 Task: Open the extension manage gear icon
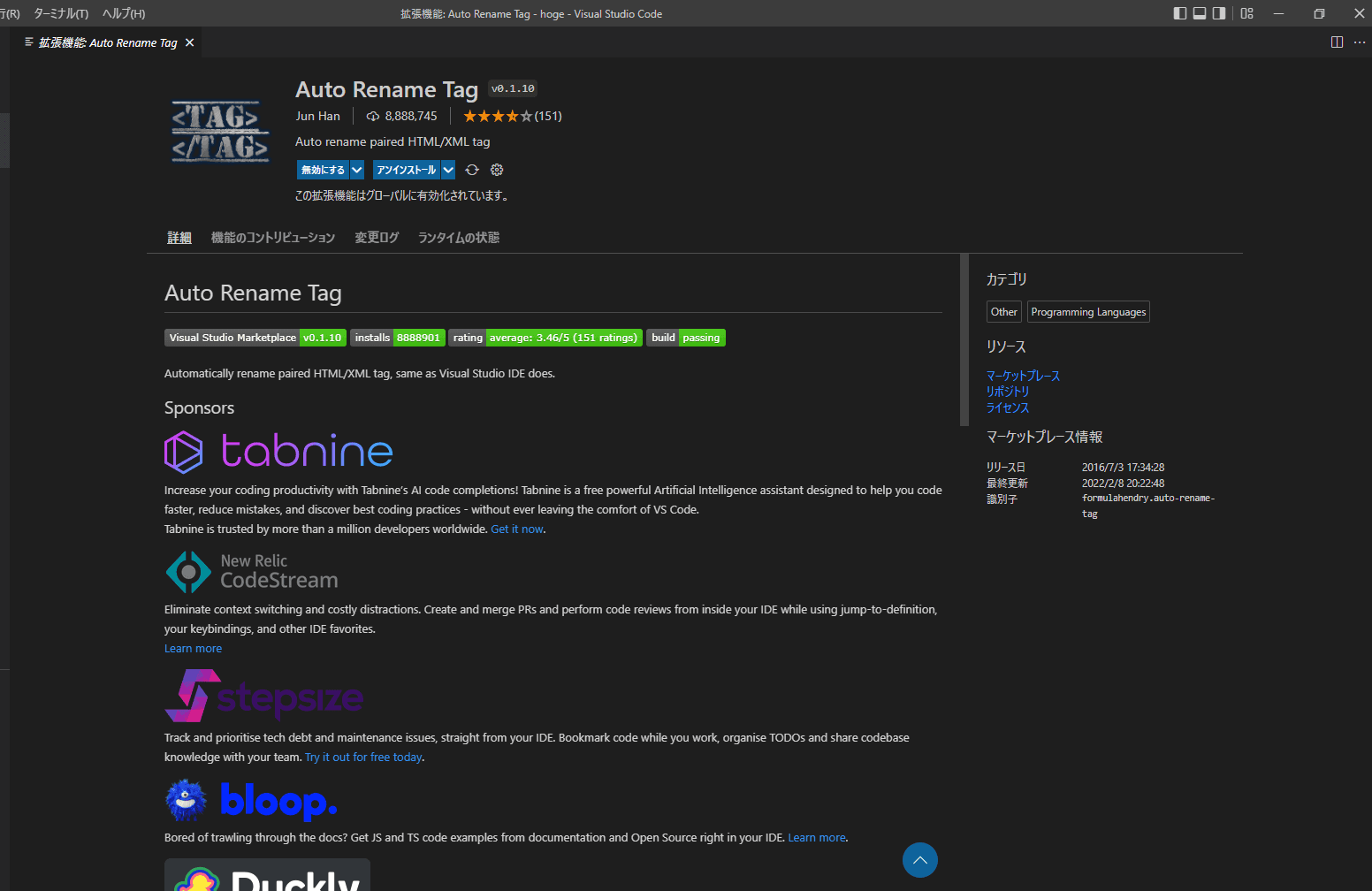tap(497, 170)
